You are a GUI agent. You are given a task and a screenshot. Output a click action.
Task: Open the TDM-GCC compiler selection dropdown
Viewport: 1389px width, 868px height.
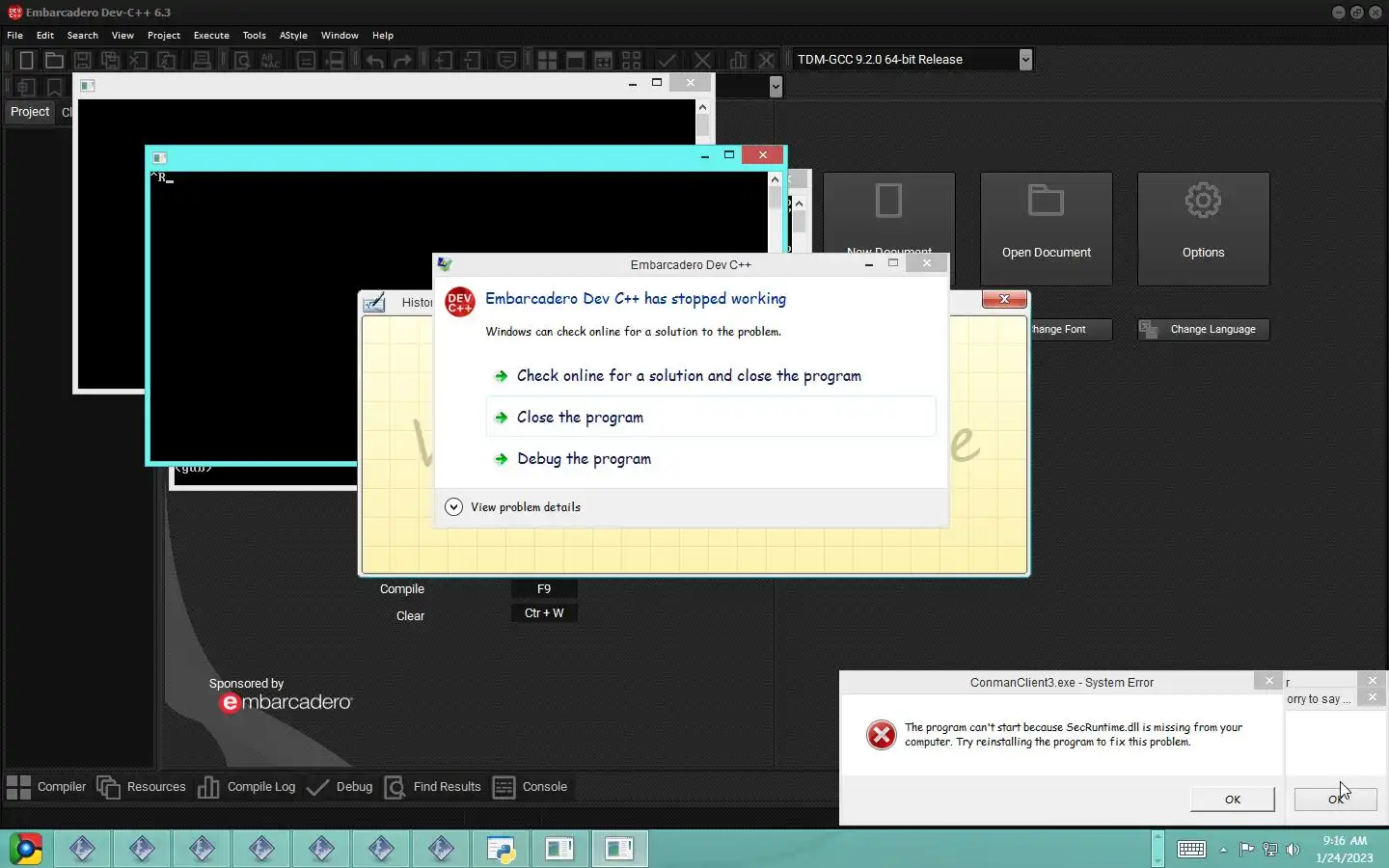point(1025,60)
